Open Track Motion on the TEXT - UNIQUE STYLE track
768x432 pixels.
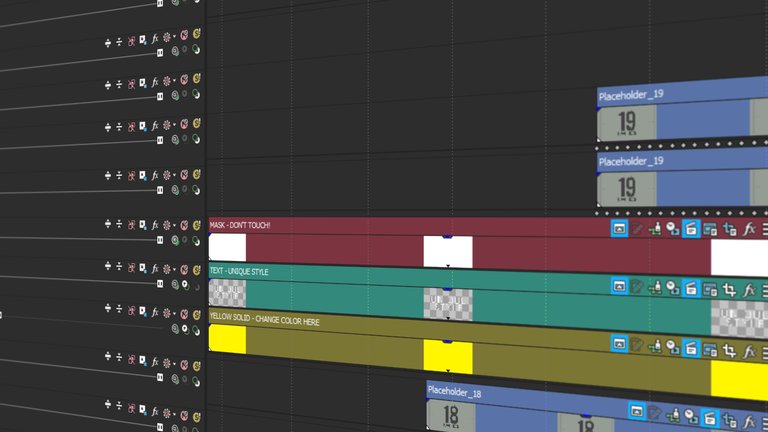tap(143, 268)
